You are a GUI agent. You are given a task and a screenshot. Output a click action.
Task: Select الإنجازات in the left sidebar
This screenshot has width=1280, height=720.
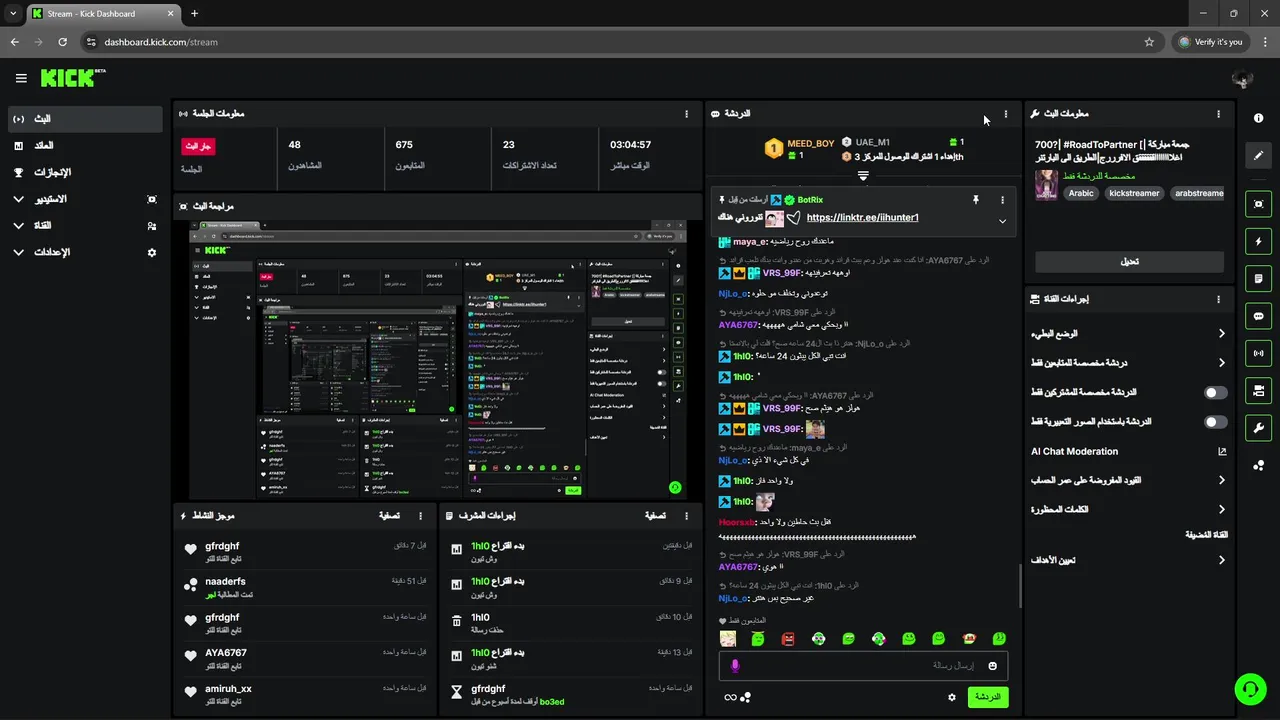pos(84,172)
